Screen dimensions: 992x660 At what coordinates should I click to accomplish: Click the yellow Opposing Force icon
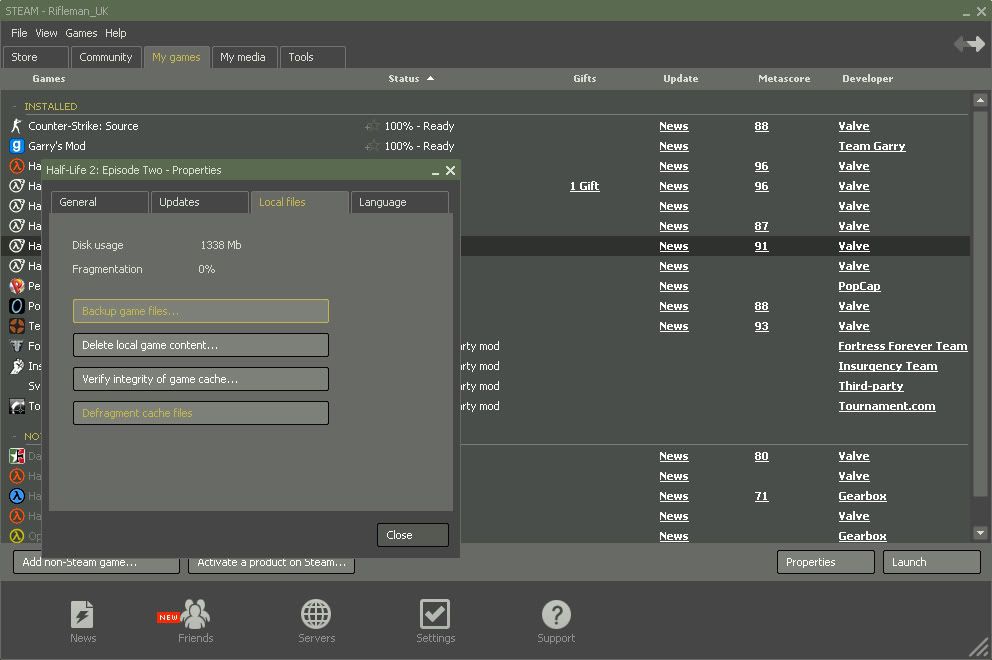click(16, 536)
